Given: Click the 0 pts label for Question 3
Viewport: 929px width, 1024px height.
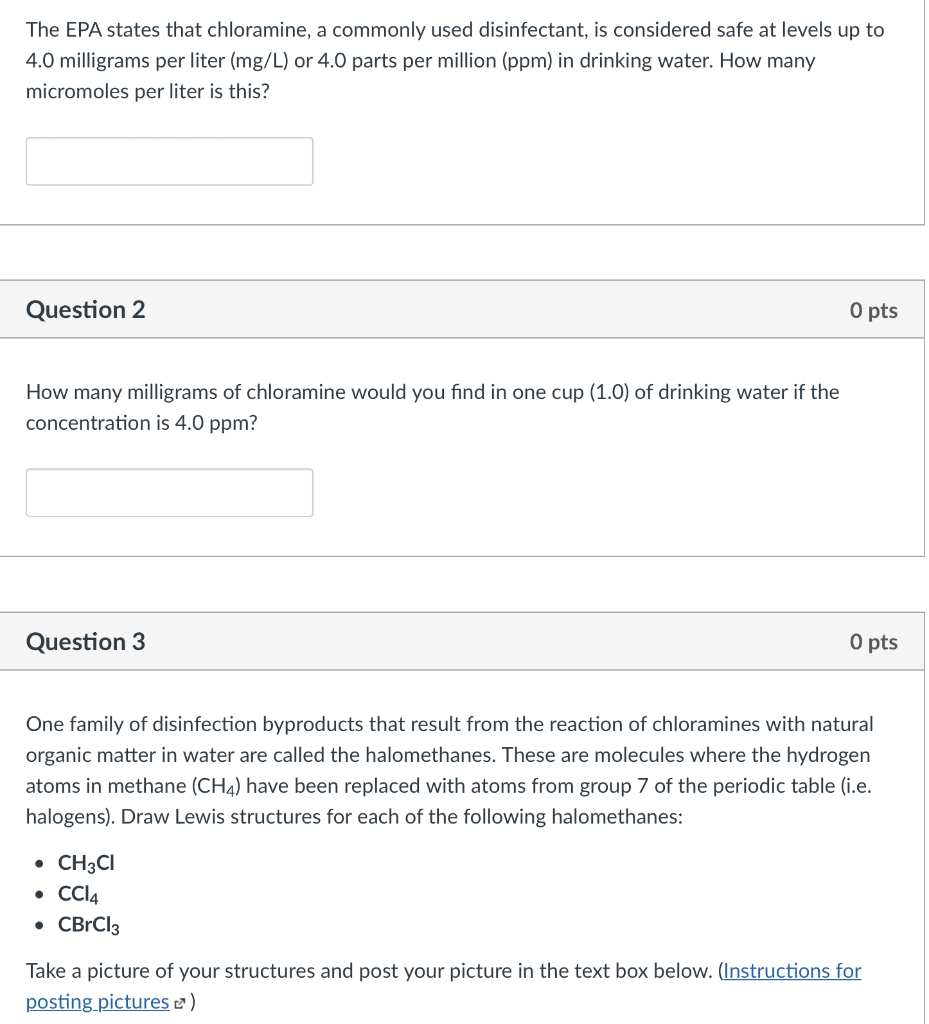Looking at the screenshot, I should [874, 641].
